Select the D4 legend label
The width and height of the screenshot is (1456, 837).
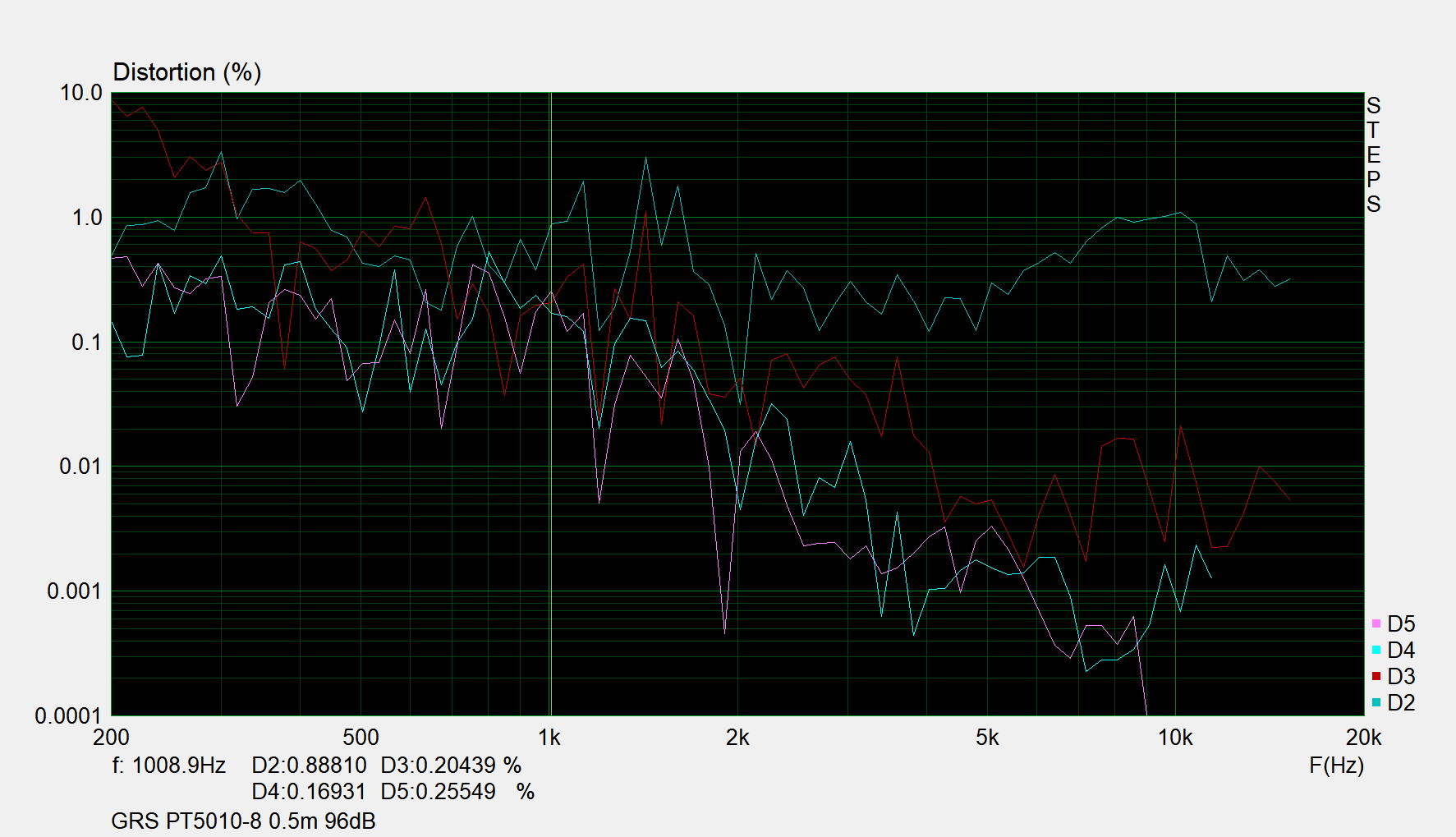click(x=1401, y=651)
